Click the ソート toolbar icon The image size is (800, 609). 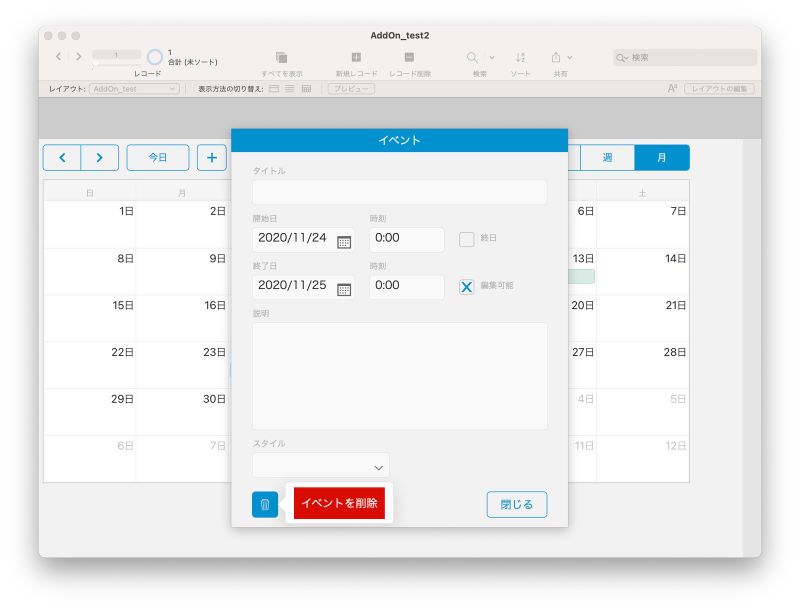point(520,57)
